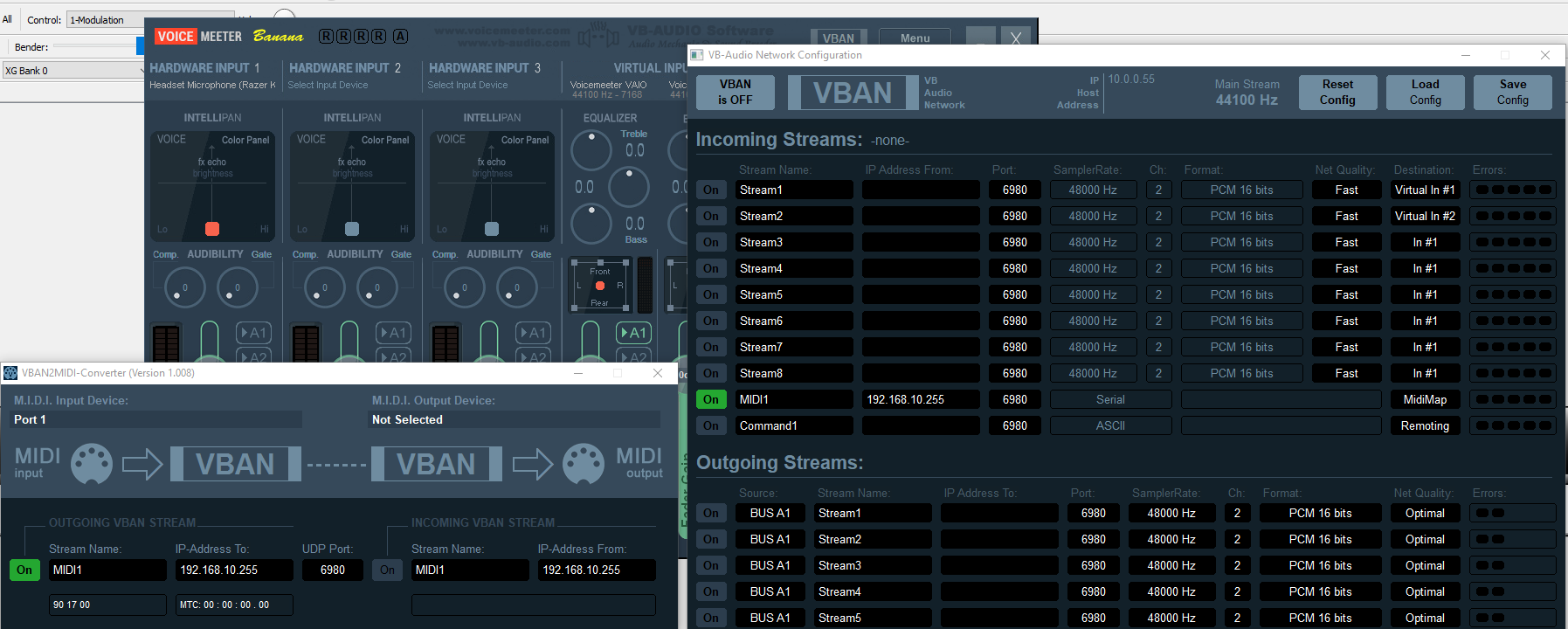Edit the UDP Port 6980 field in VBAN2MIDI
Screen dimensions: 1568x629
[x=333, y=570]
